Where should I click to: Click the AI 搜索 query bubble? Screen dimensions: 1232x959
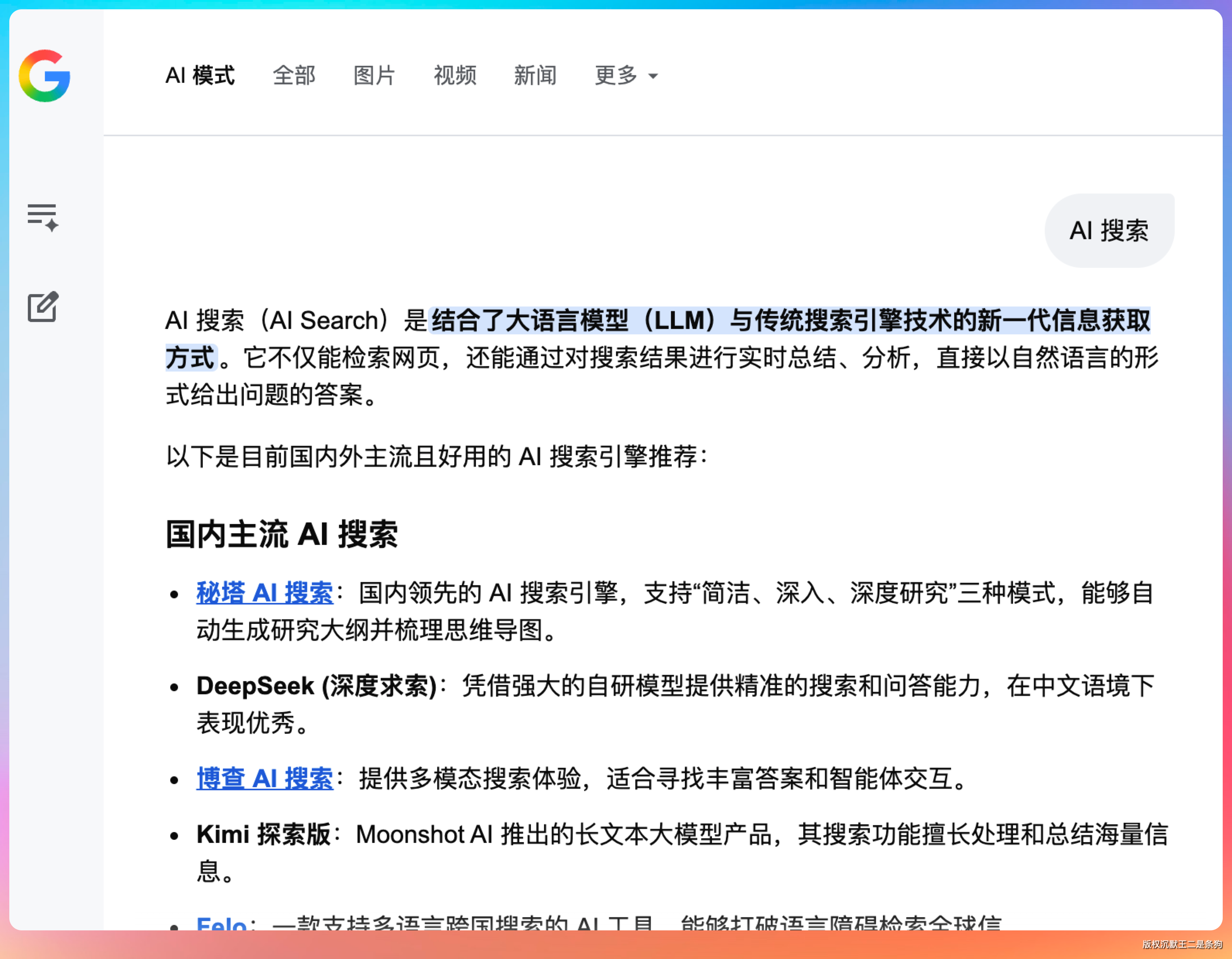pyautogui.click(x=1109, y=231)
